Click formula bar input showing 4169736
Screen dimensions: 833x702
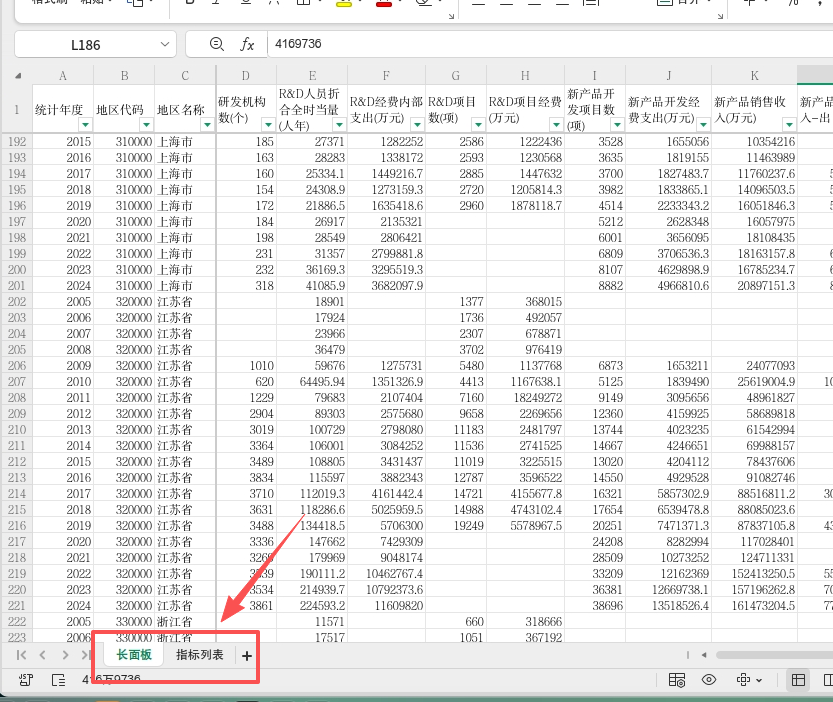[550, 44]
